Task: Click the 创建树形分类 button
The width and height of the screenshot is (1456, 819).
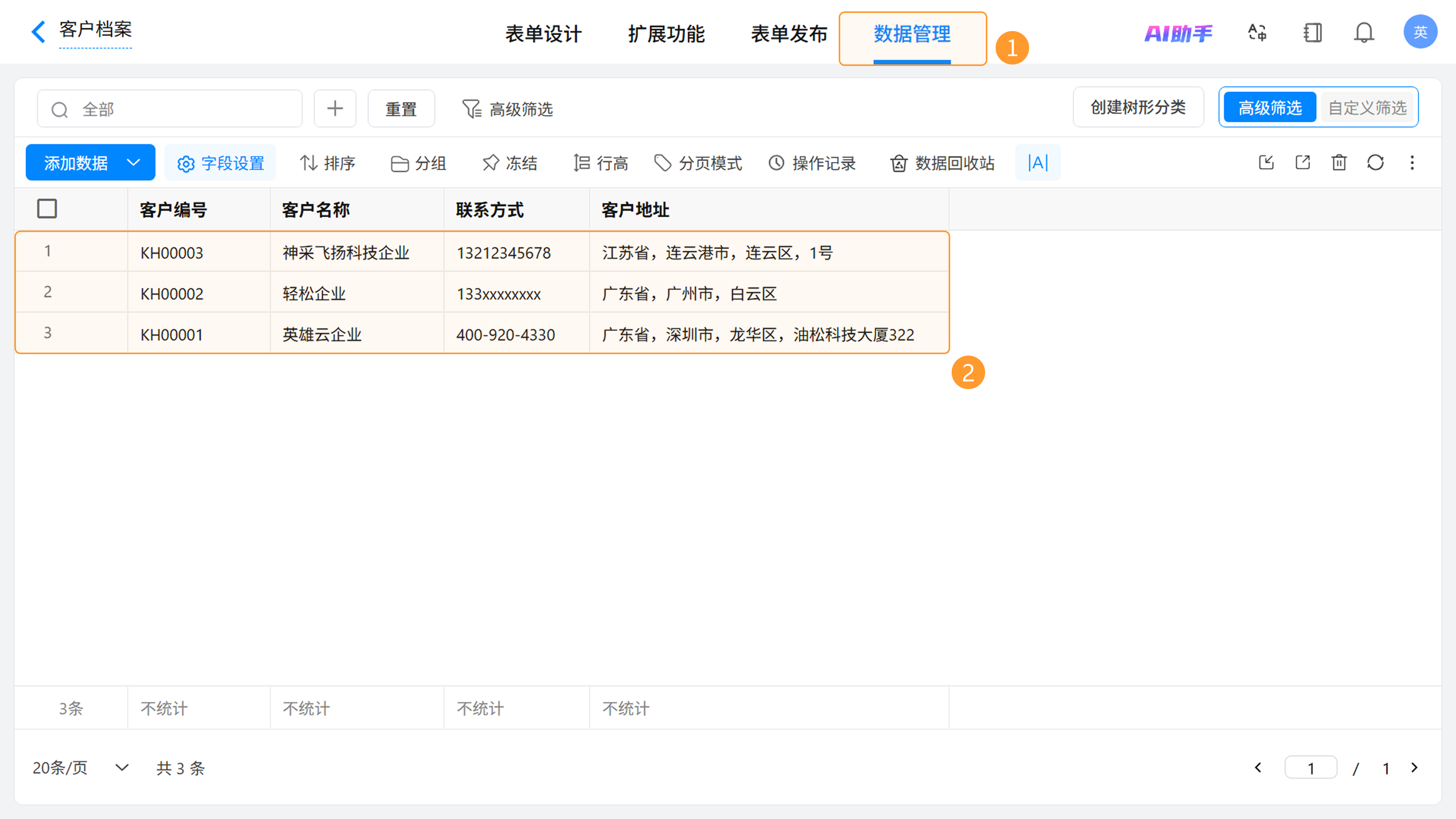Action: [1138, 107]
